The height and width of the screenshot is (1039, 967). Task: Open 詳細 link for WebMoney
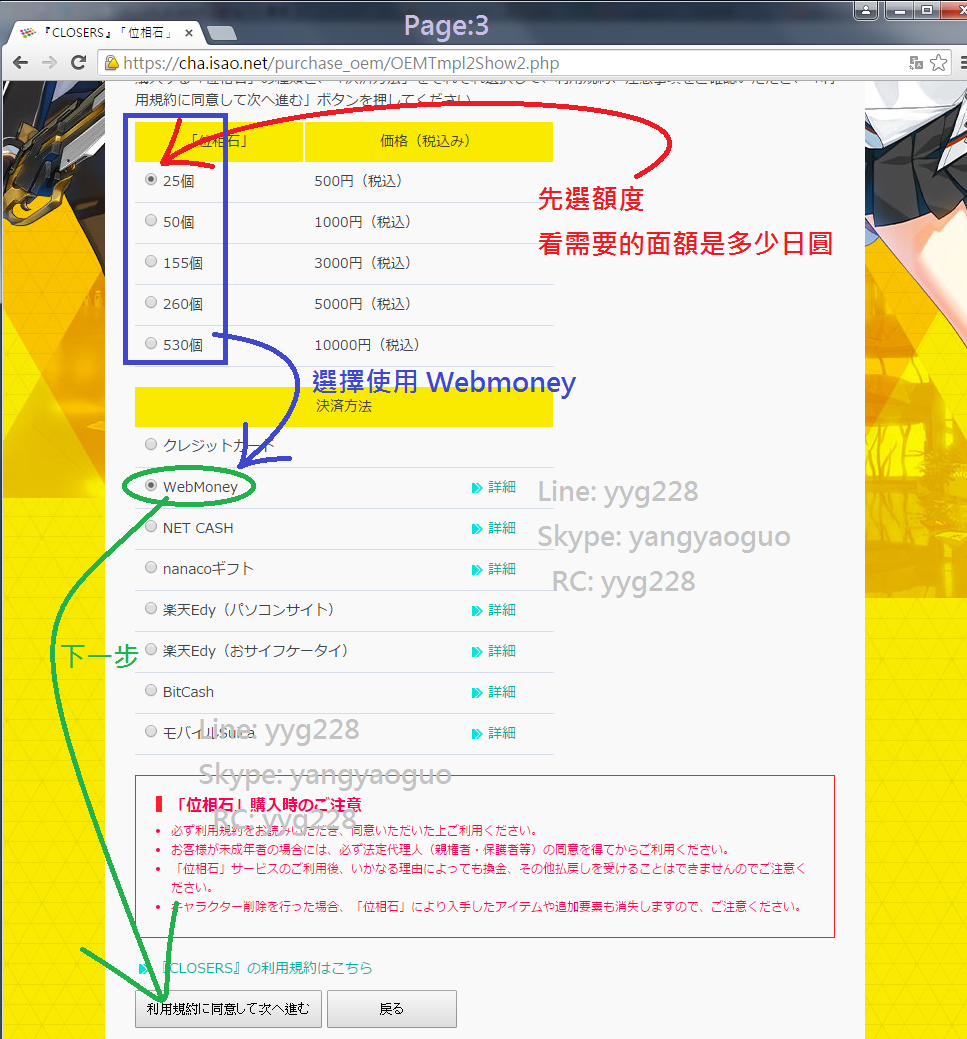click(x=494, y=487)
